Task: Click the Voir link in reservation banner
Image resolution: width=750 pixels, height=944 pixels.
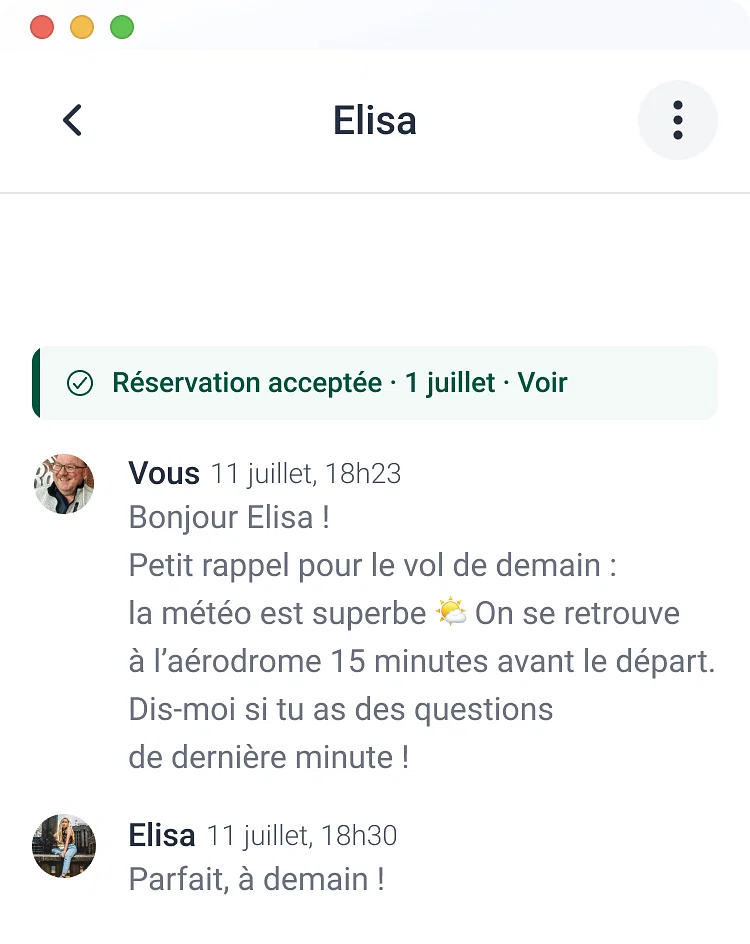Action: click(542, 382)
